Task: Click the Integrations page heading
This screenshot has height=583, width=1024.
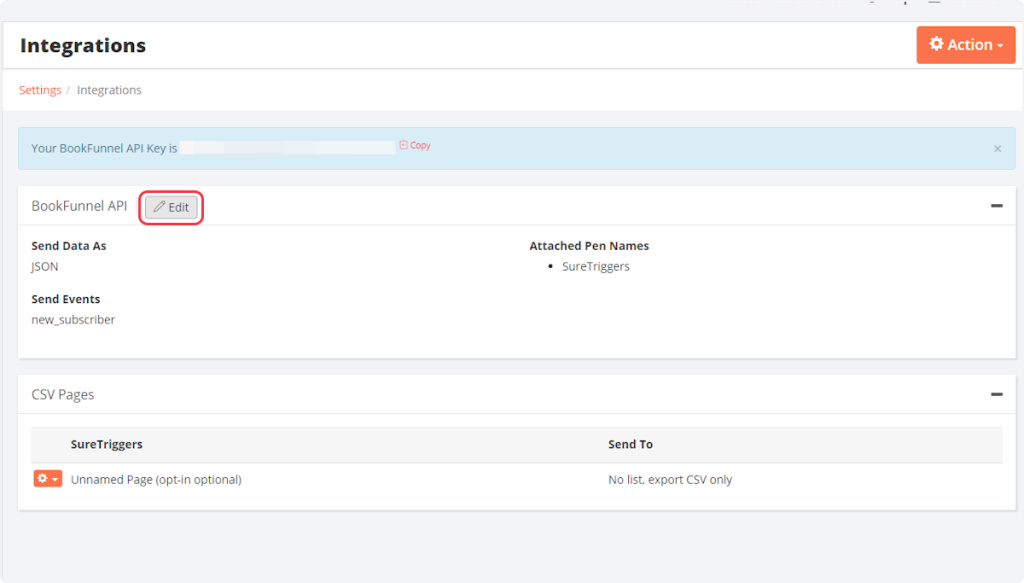Action: pyautogui.click(x=83, y=46)
